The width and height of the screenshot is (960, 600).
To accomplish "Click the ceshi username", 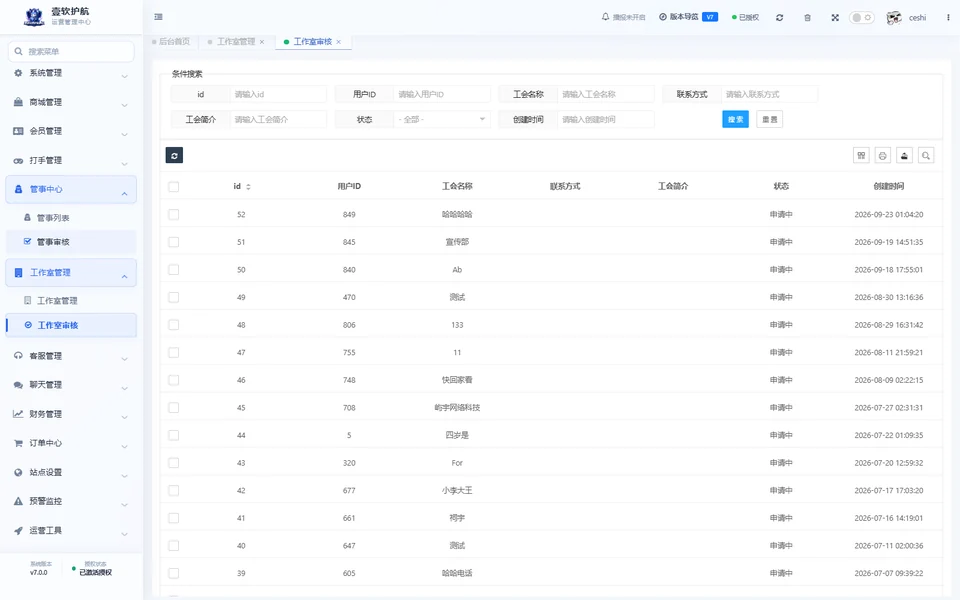I will 917,18.
